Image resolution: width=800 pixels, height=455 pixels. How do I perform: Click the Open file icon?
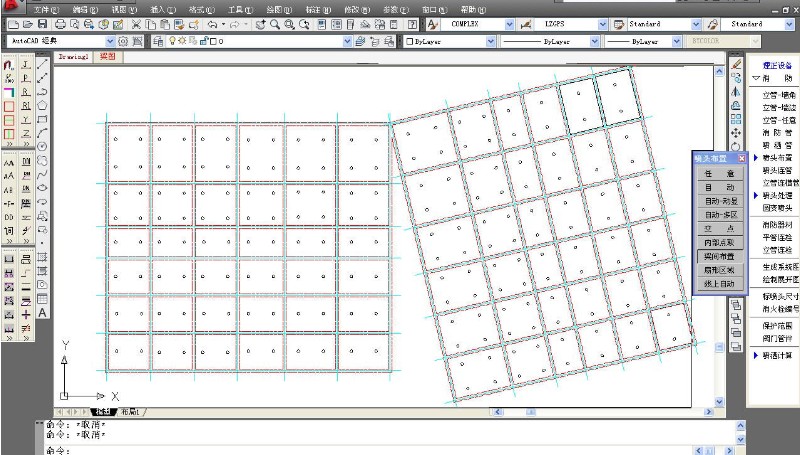(x=28, y=24)
